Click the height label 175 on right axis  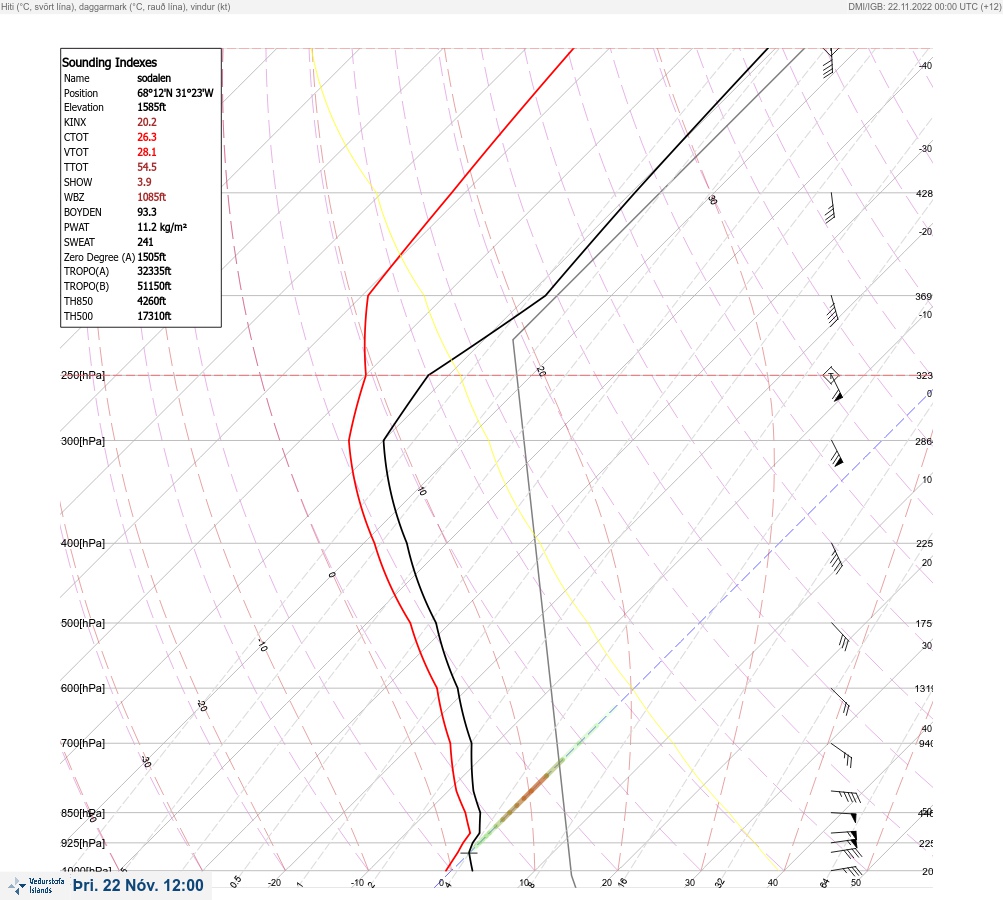[x=924, y=623]
